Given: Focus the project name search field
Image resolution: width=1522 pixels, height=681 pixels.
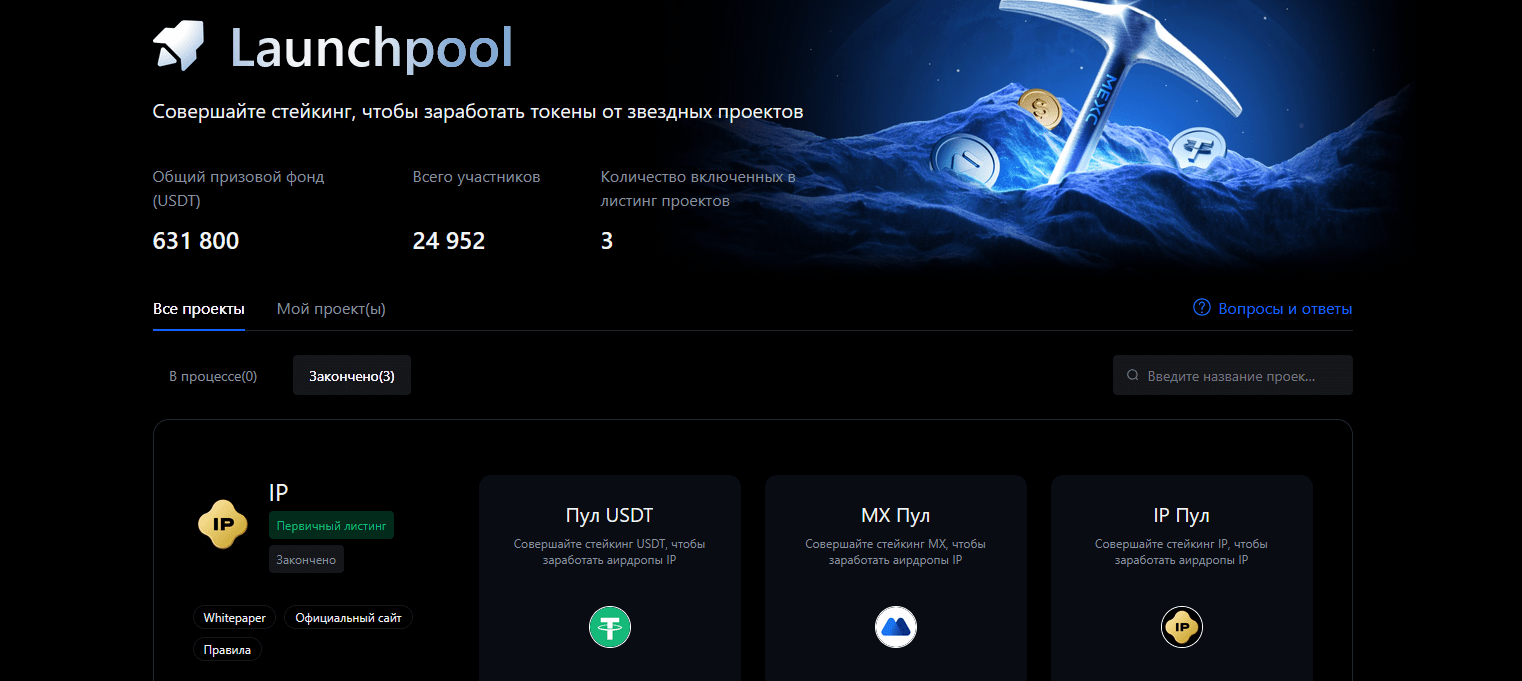Looking at the screenshot, I should tap(1240, 376).
